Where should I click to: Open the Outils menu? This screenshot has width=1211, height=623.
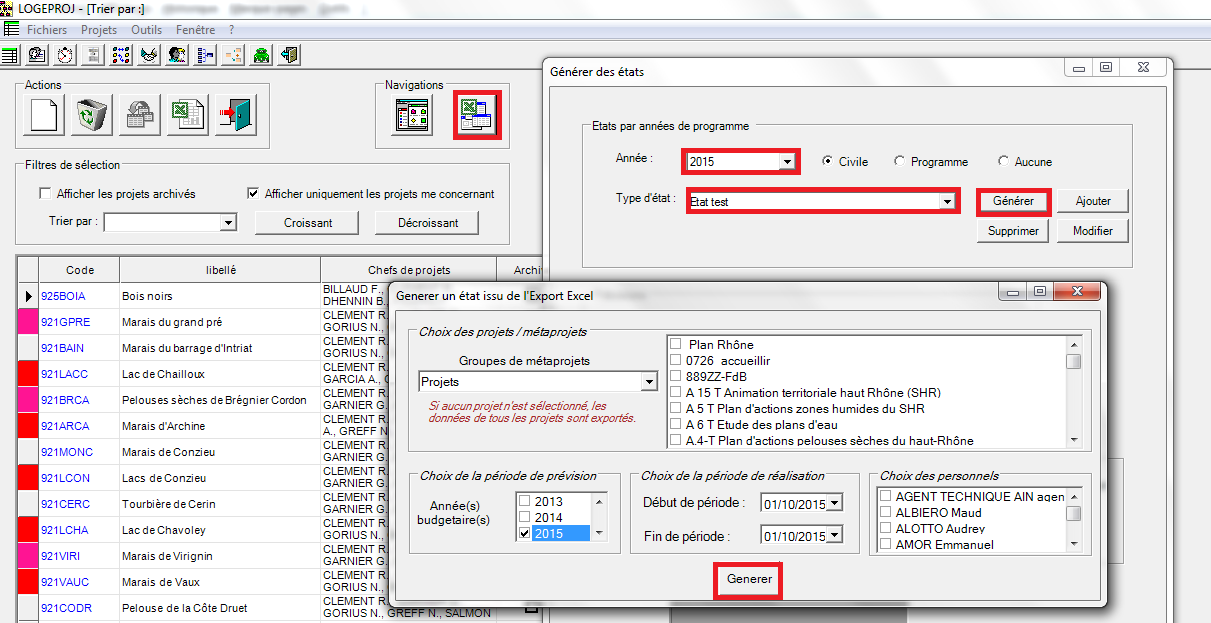[x=146, y=29]
